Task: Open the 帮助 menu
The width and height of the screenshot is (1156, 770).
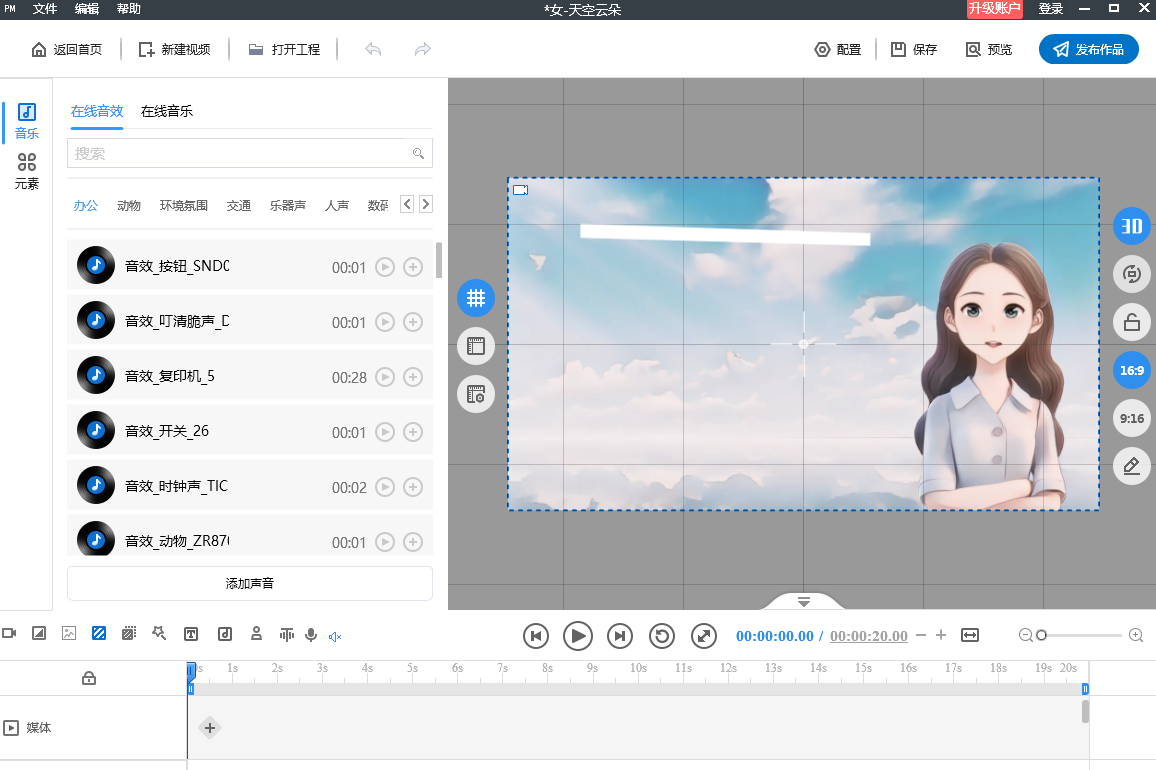Action: [x=129, y=9]
